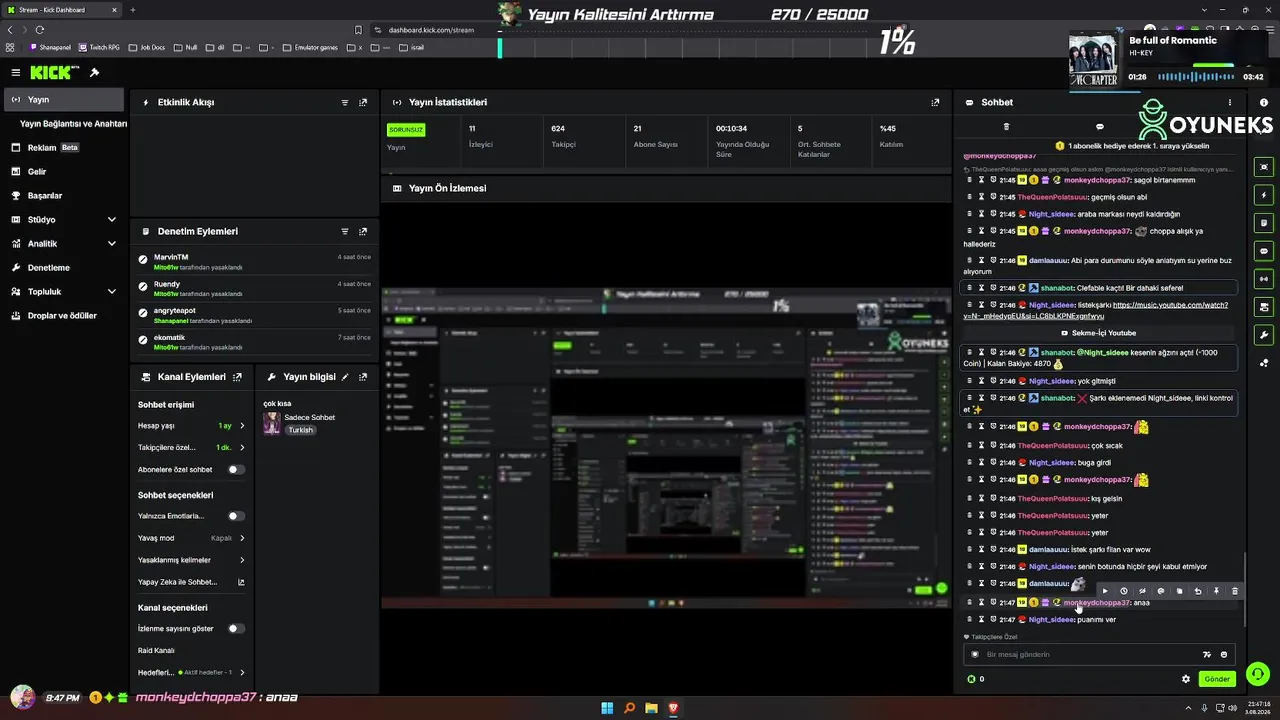
Task: Pop out the Denetim Eylemleri panel
Action: coord(363,232)
